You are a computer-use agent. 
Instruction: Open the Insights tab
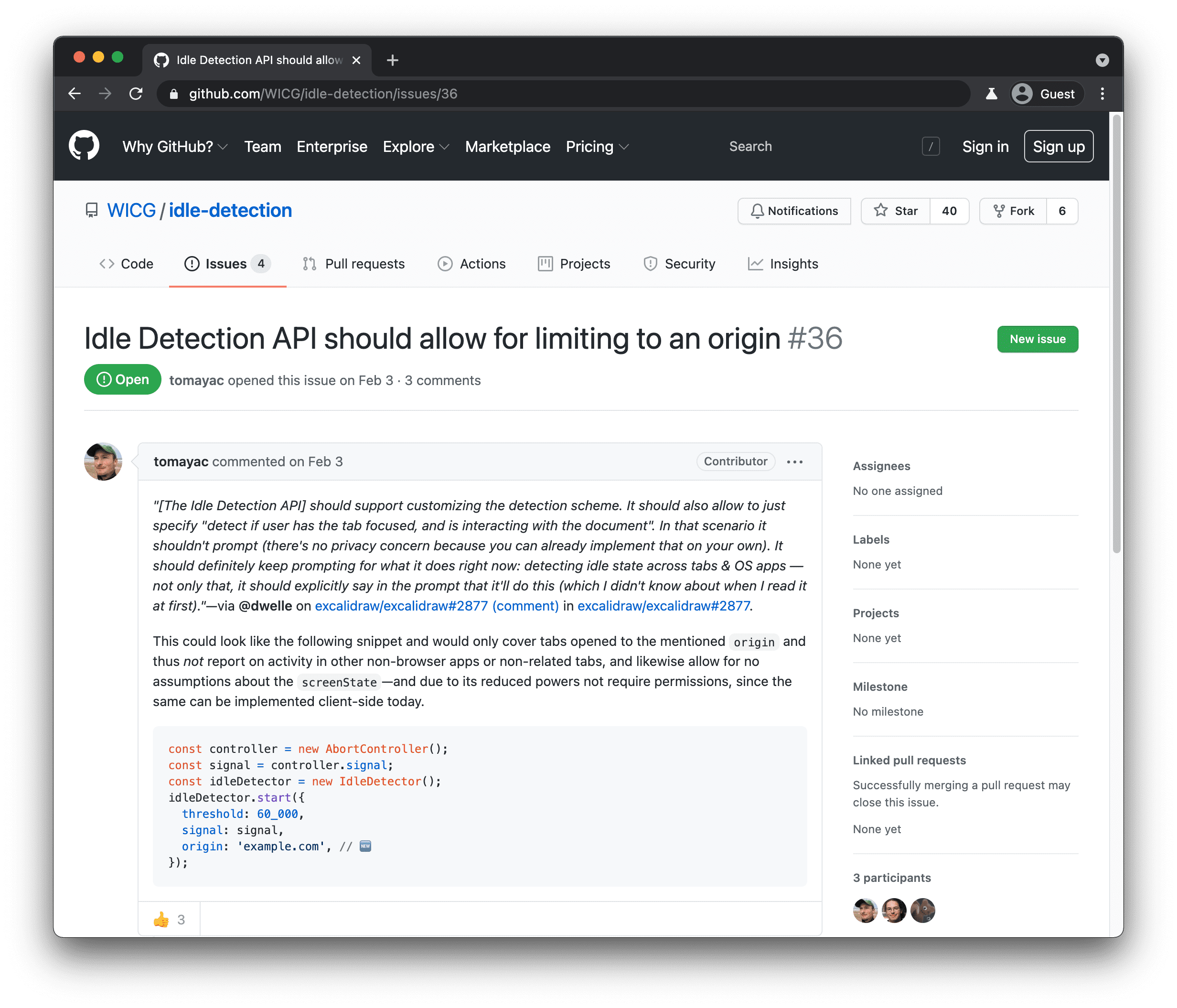pyautogui.click(x=794, y=264)
